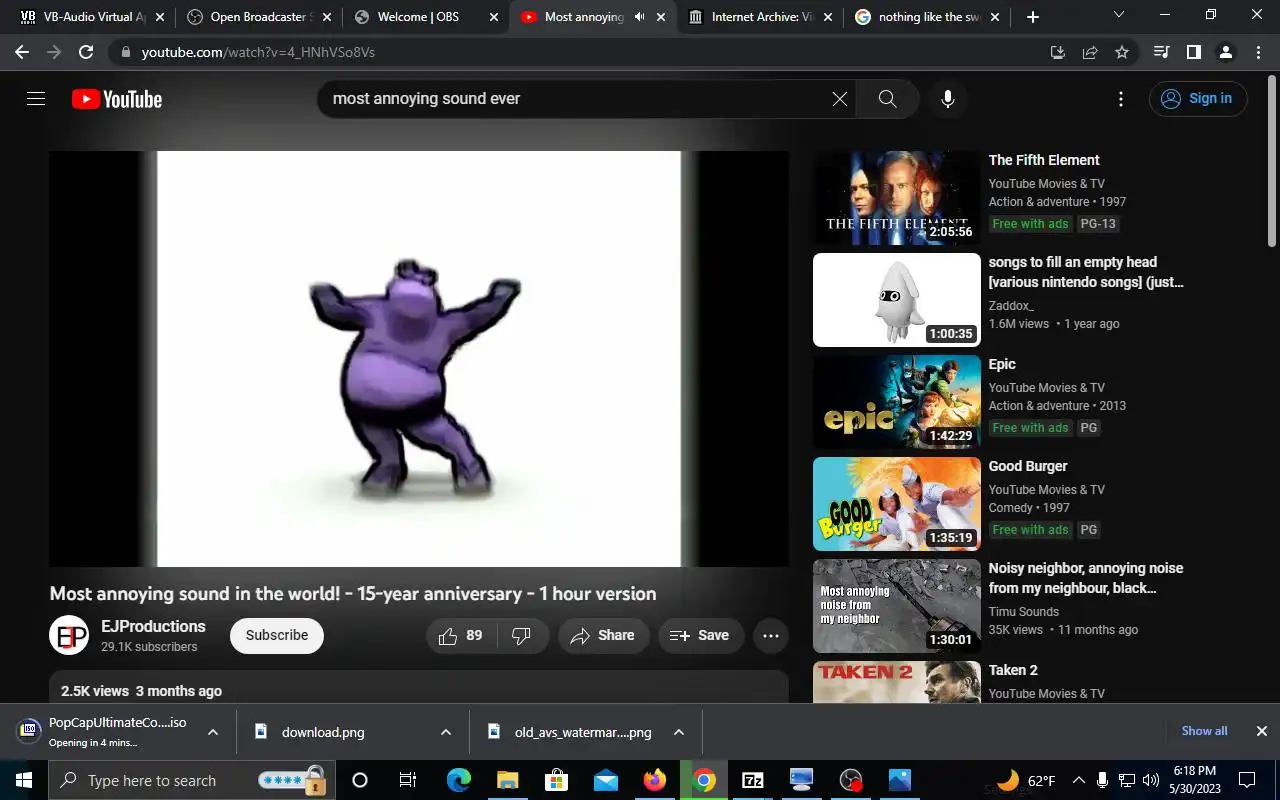The image size is (1280, 800).
Task: Launch Microsoft Edge from taskbar
Action: (x=458, y=780)
